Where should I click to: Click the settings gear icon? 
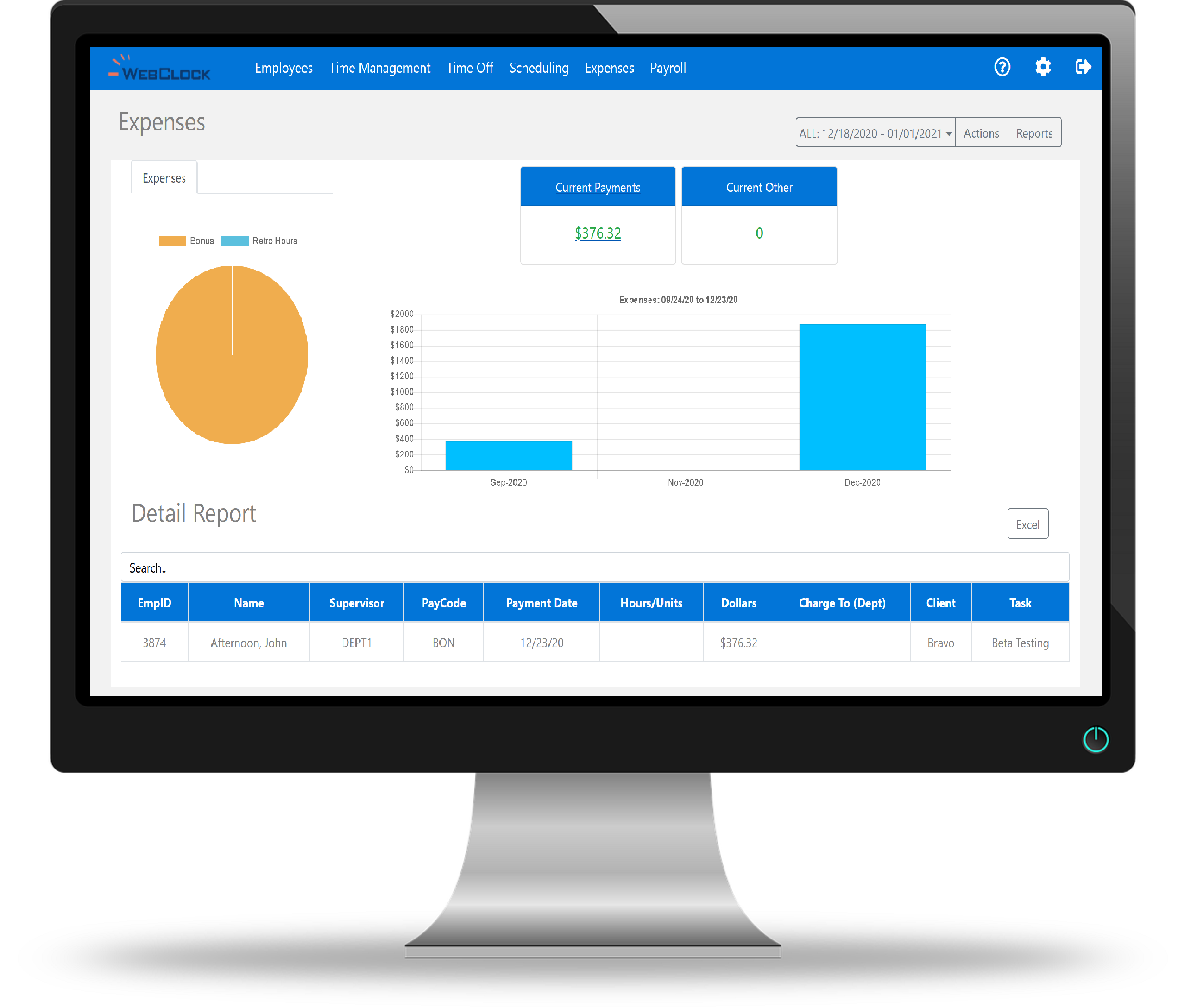(x=1040, y=67)
